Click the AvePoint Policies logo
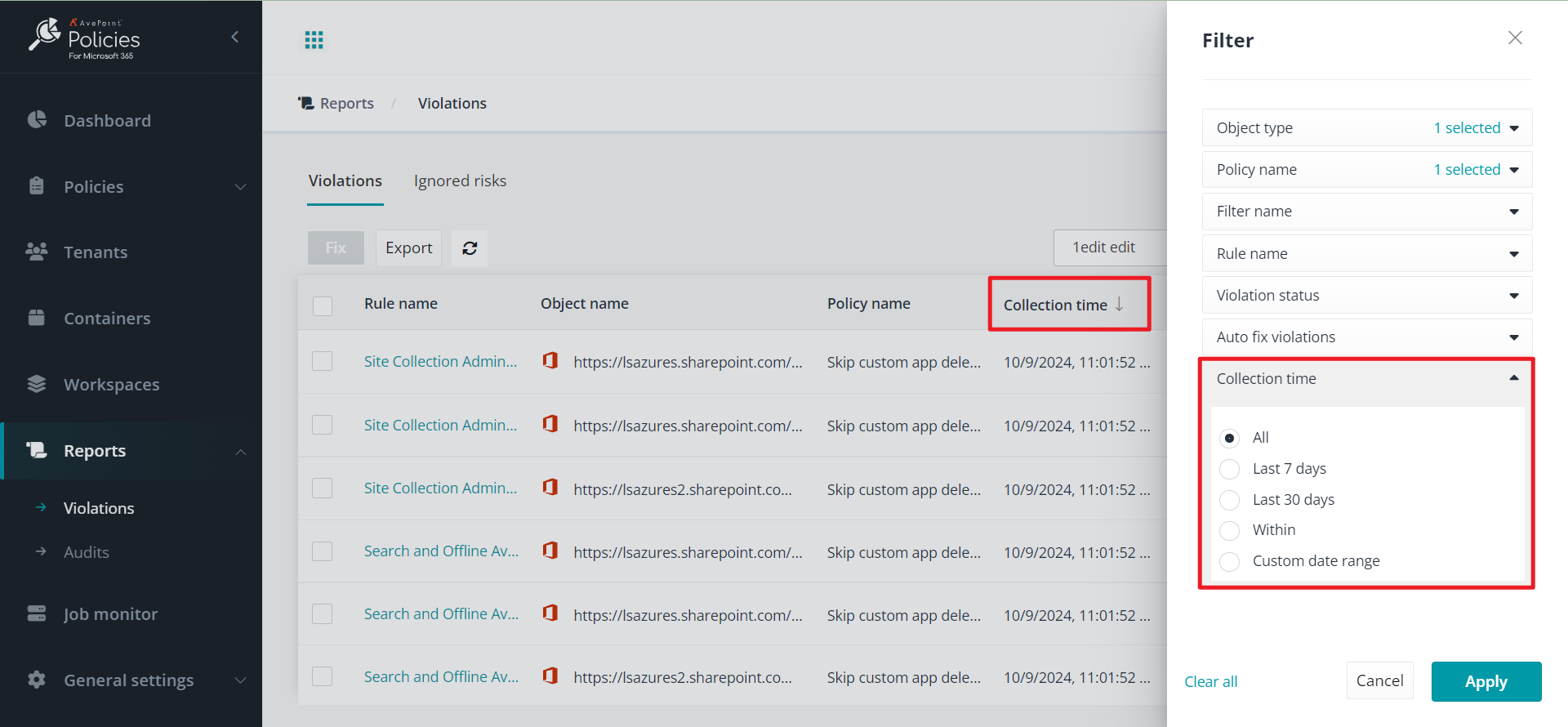1568x727 pixels. [x=84, y=38]
